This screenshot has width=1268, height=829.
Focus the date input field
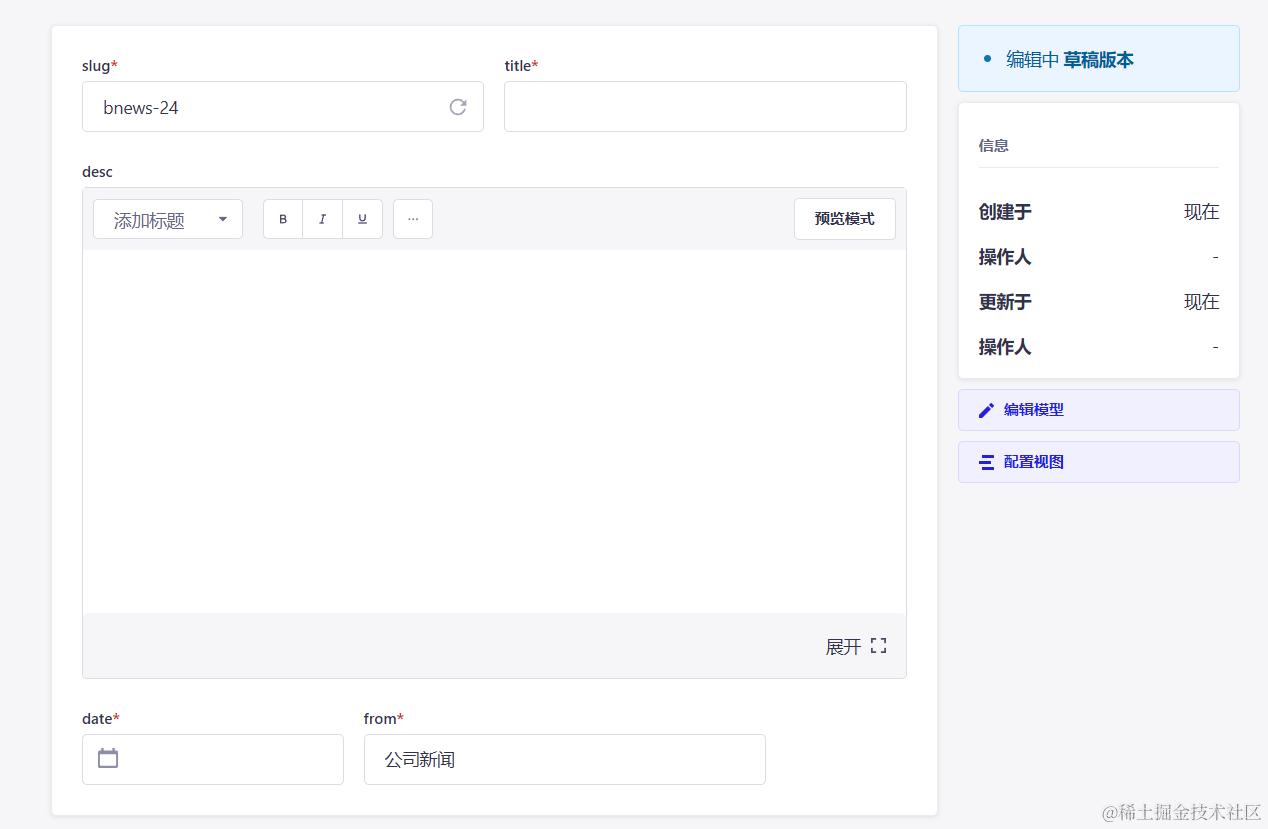tap(213, 760)
